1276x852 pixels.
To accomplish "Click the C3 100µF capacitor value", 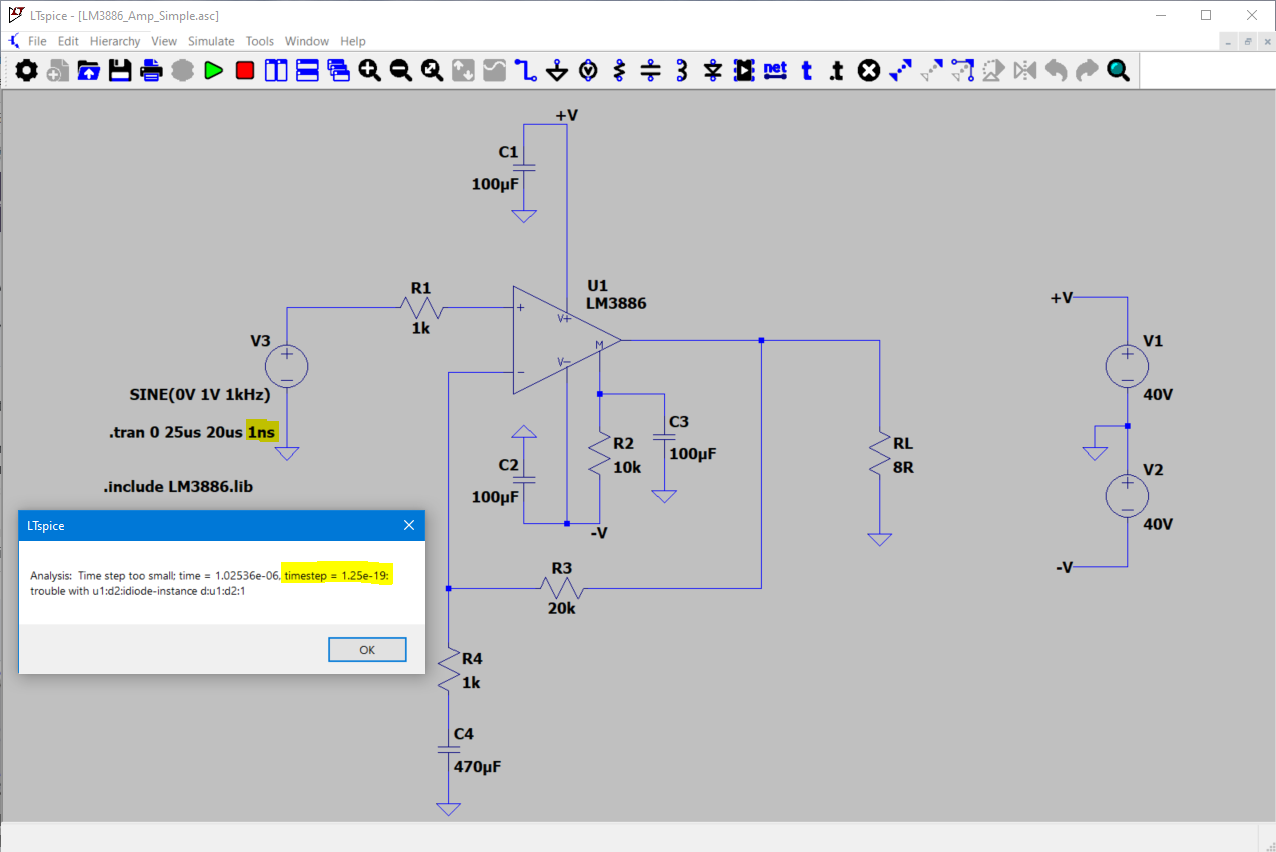I will pyautogui.click(x=693, y=453).
